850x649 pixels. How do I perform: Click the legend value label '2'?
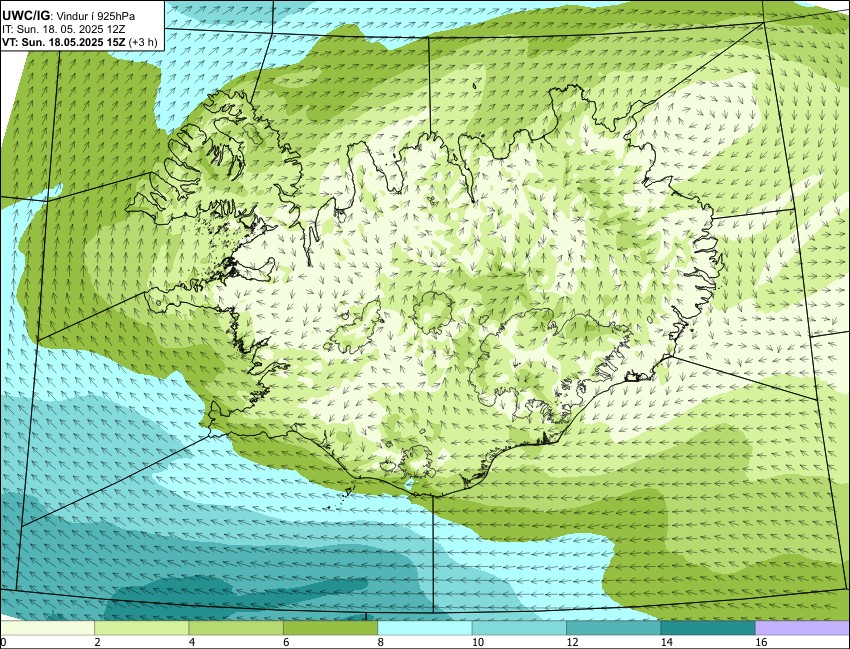(98, 642)
